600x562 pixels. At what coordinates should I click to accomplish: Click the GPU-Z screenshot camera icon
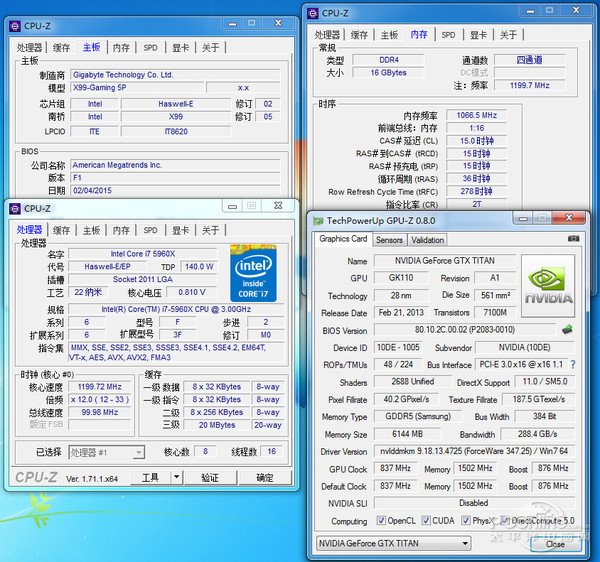coord(573,239)
